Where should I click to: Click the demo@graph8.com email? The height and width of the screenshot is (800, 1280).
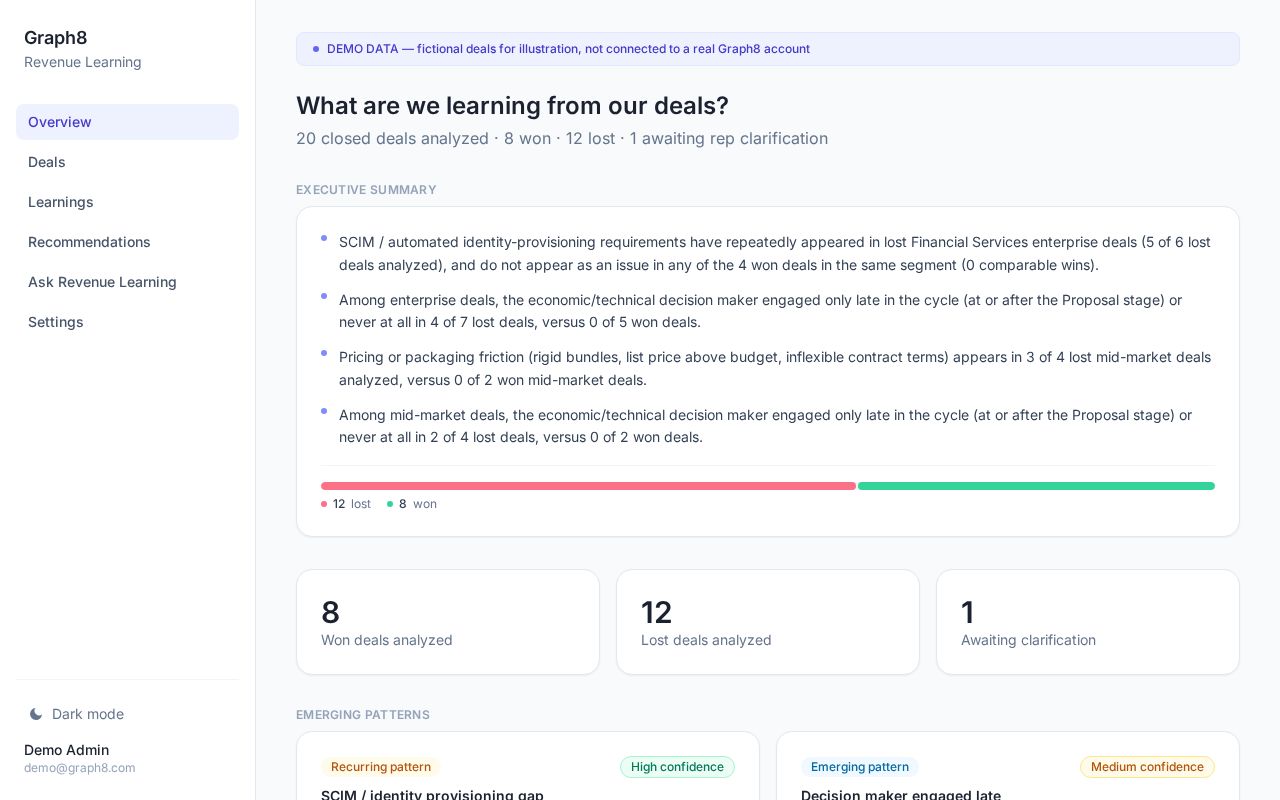[x=80, y=768]
